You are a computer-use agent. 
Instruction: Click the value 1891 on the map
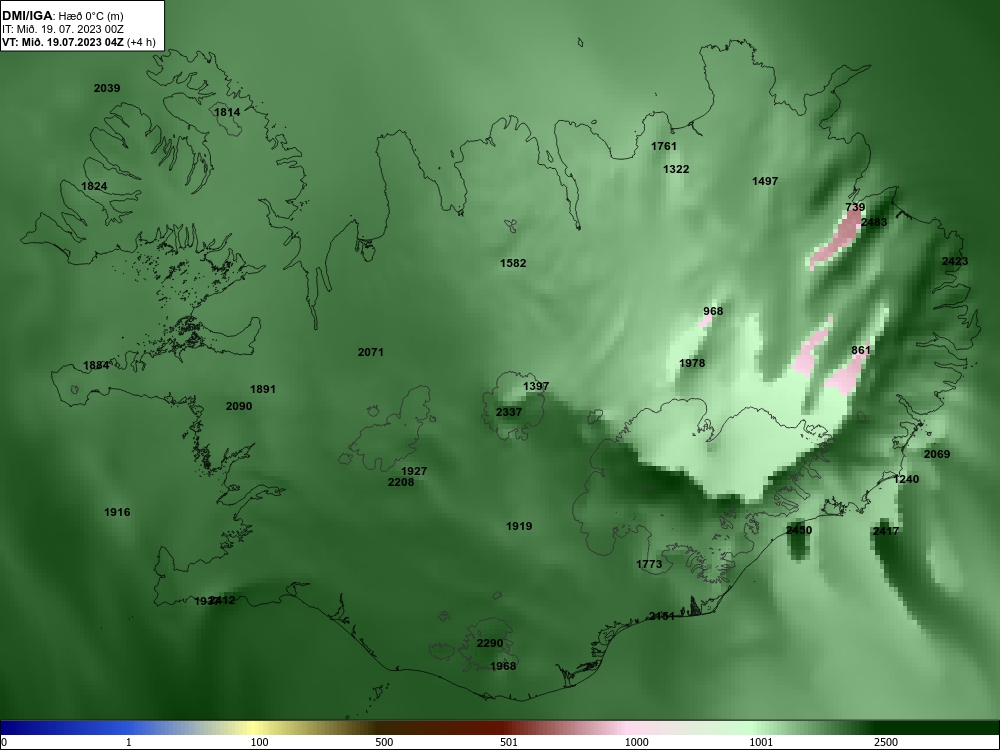262,389
